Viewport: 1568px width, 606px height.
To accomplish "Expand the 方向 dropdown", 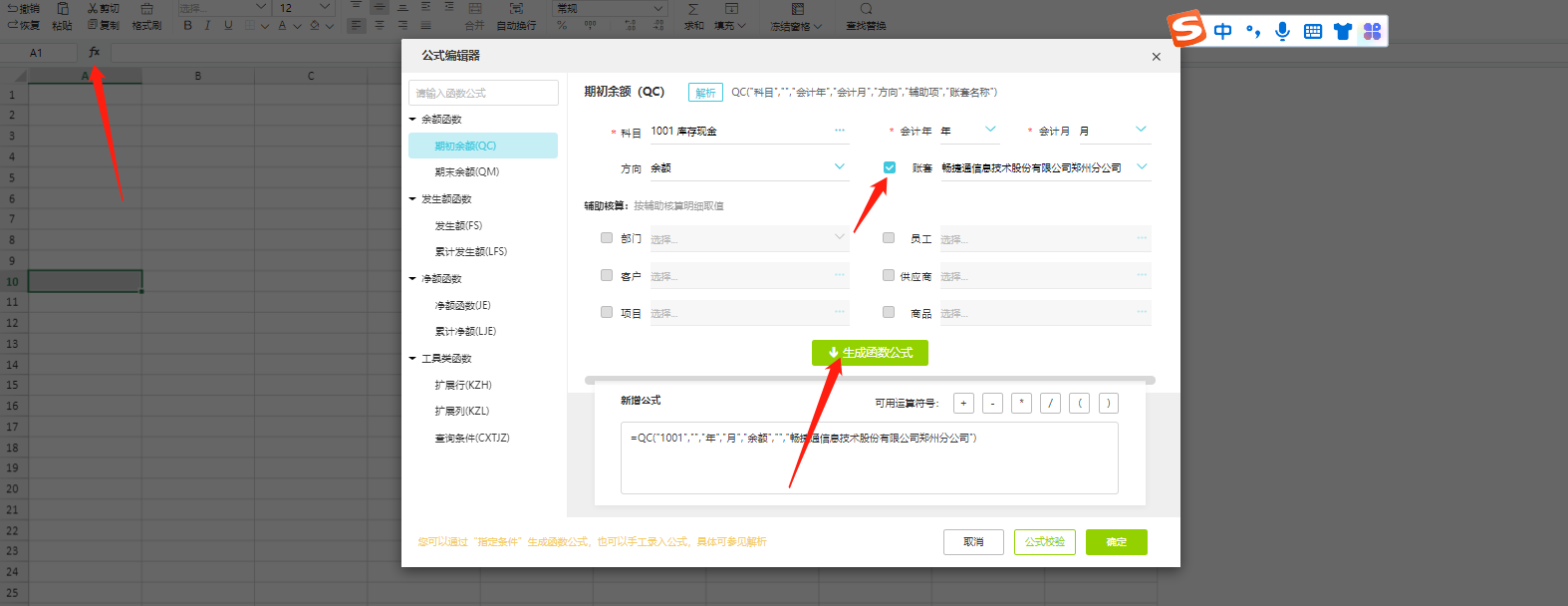I will click(839, 167).
